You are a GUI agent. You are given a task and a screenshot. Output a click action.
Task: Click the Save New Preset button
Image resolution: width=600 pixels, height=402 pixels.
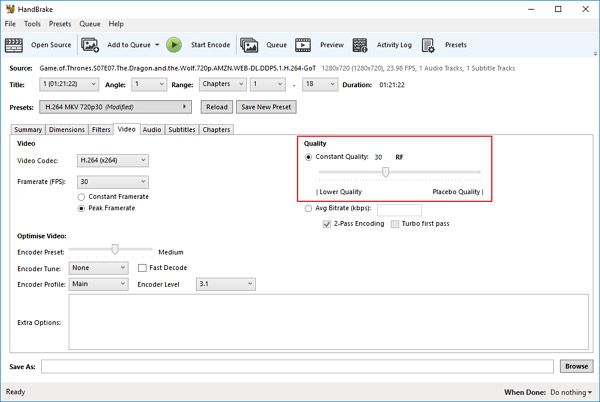(x=266, y=107)
